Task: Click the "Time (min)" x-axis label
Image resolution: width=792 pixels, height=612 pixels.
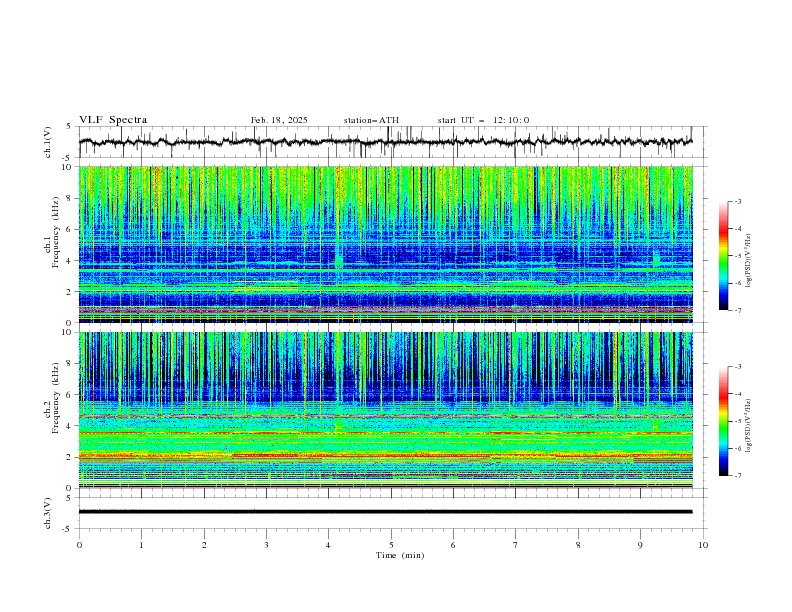Action: [x=400, y=555]
